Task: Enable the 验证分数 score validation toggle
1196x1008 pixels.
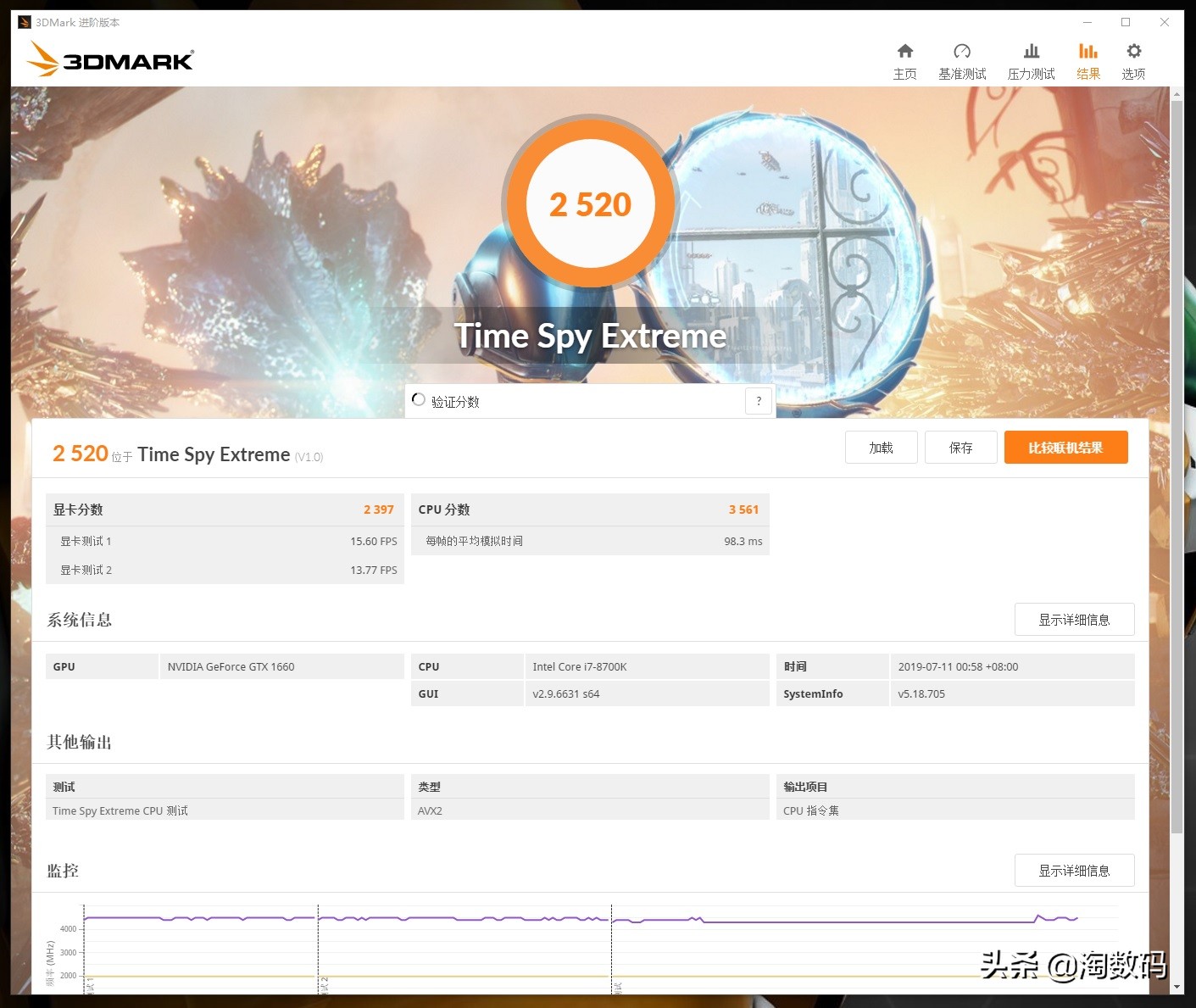Action: click(418, 399)
